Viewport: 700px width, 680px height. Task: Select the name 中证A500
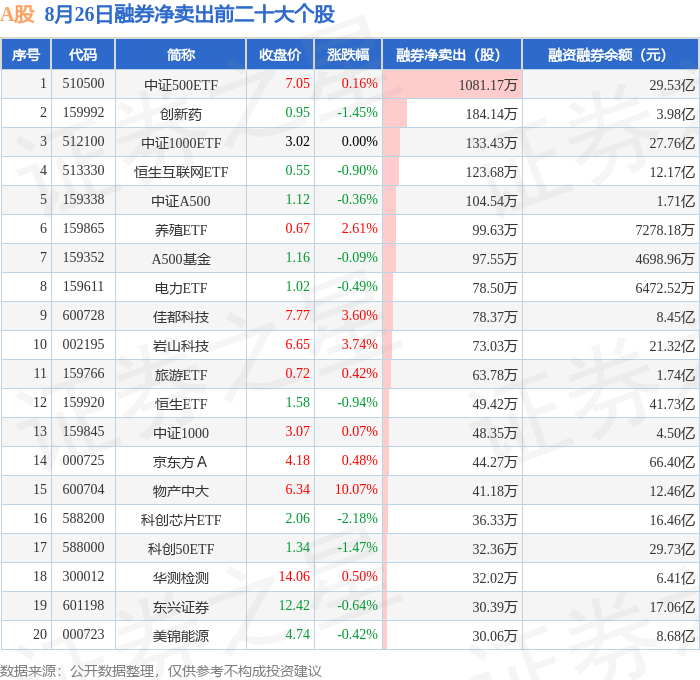[181, 201]
